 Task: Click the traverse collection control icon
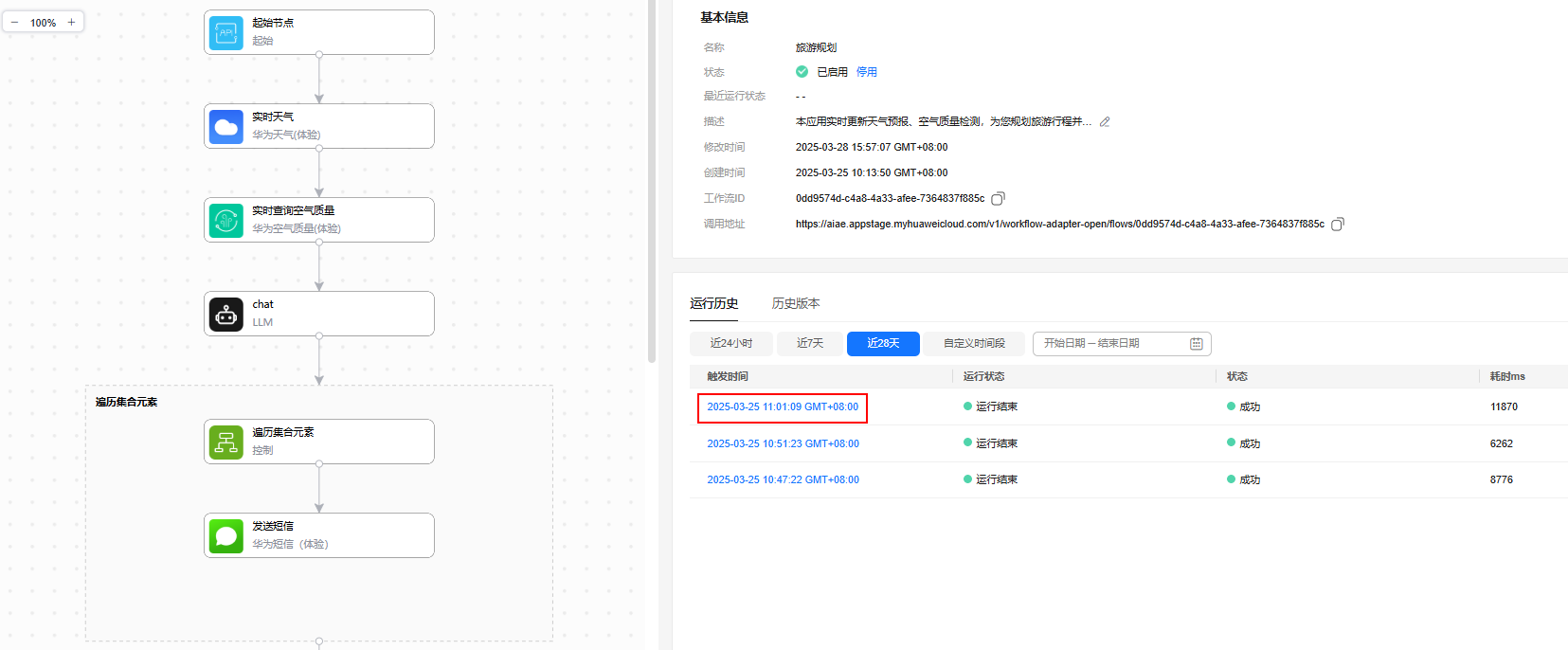225,442
